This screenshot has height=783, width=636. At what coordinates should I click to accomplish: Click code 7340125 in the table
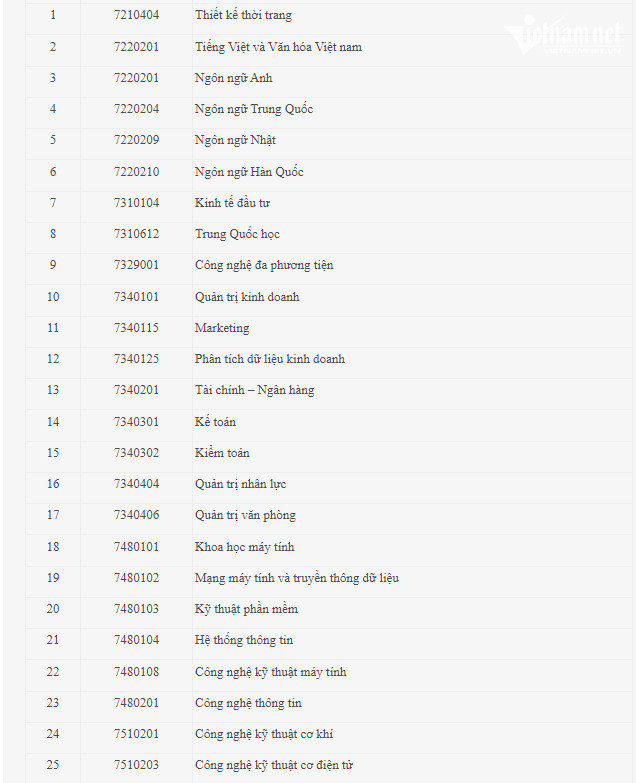coord(136,359)
